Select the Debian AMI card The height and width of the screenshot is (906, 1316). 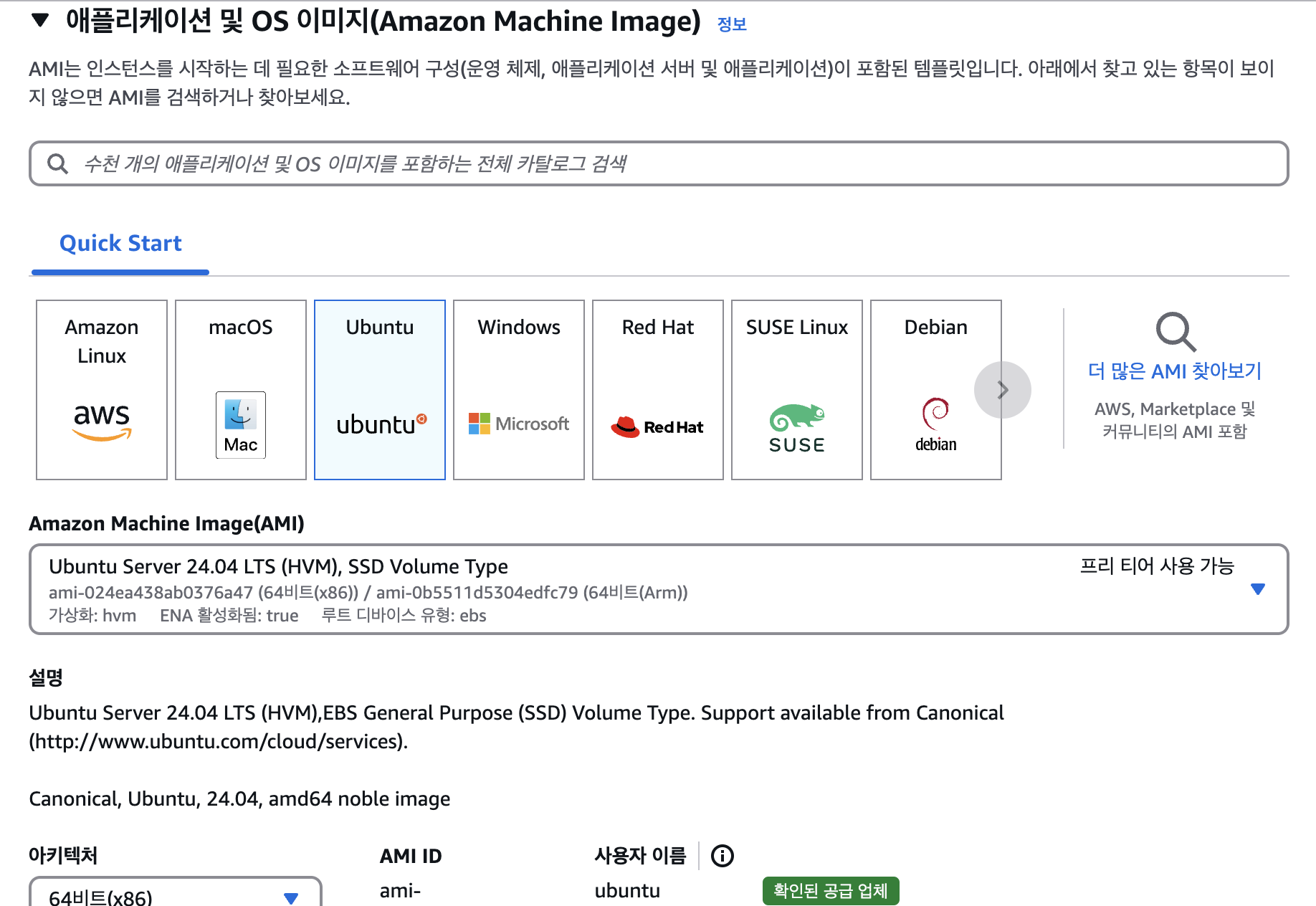click(x=936, y=390)
